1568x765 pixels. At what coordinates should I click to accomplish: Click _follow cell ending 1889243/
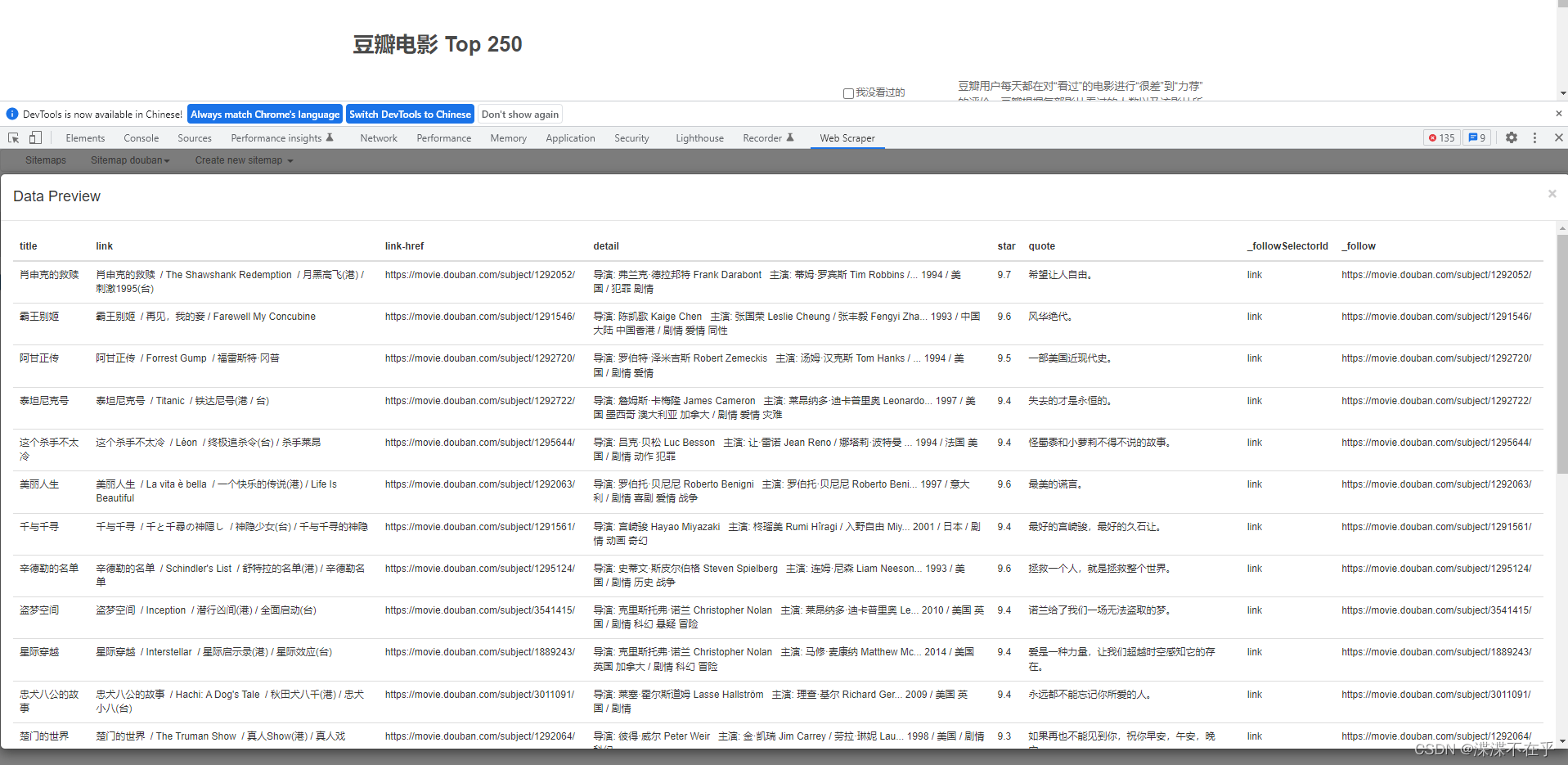tap(1436, 652)
